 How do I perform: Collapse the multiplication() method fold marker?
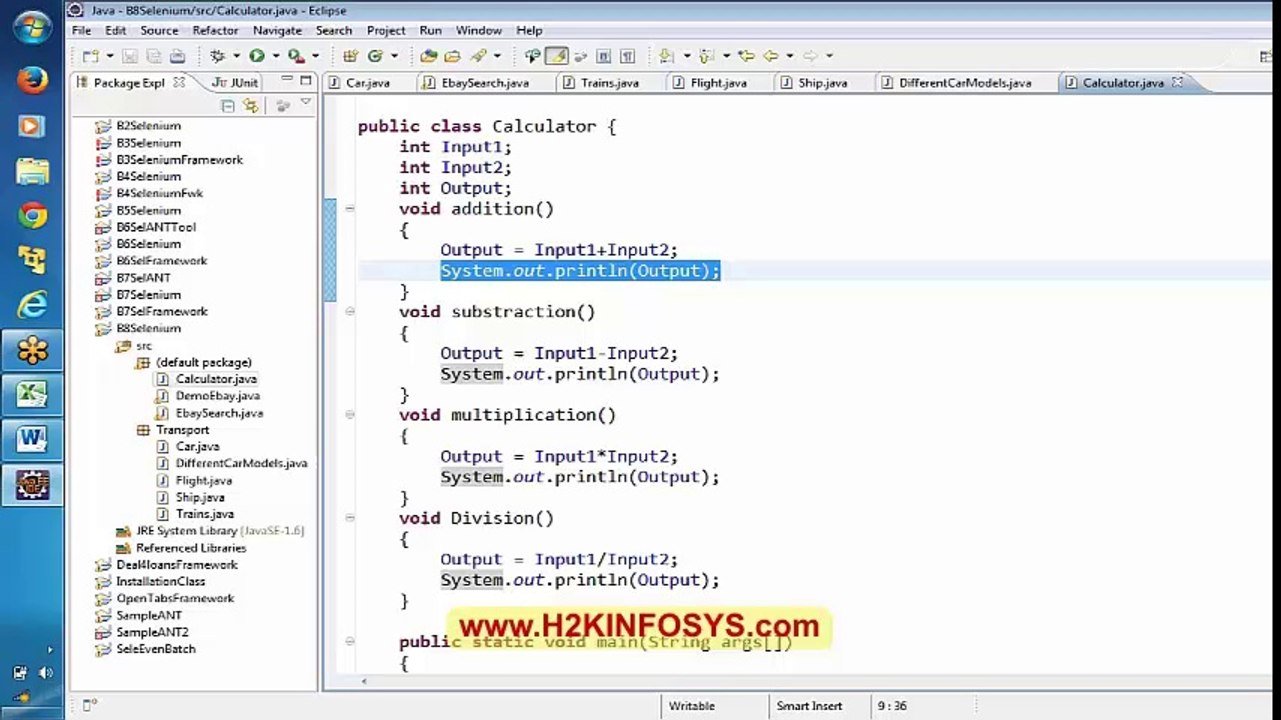pos(350,415)
